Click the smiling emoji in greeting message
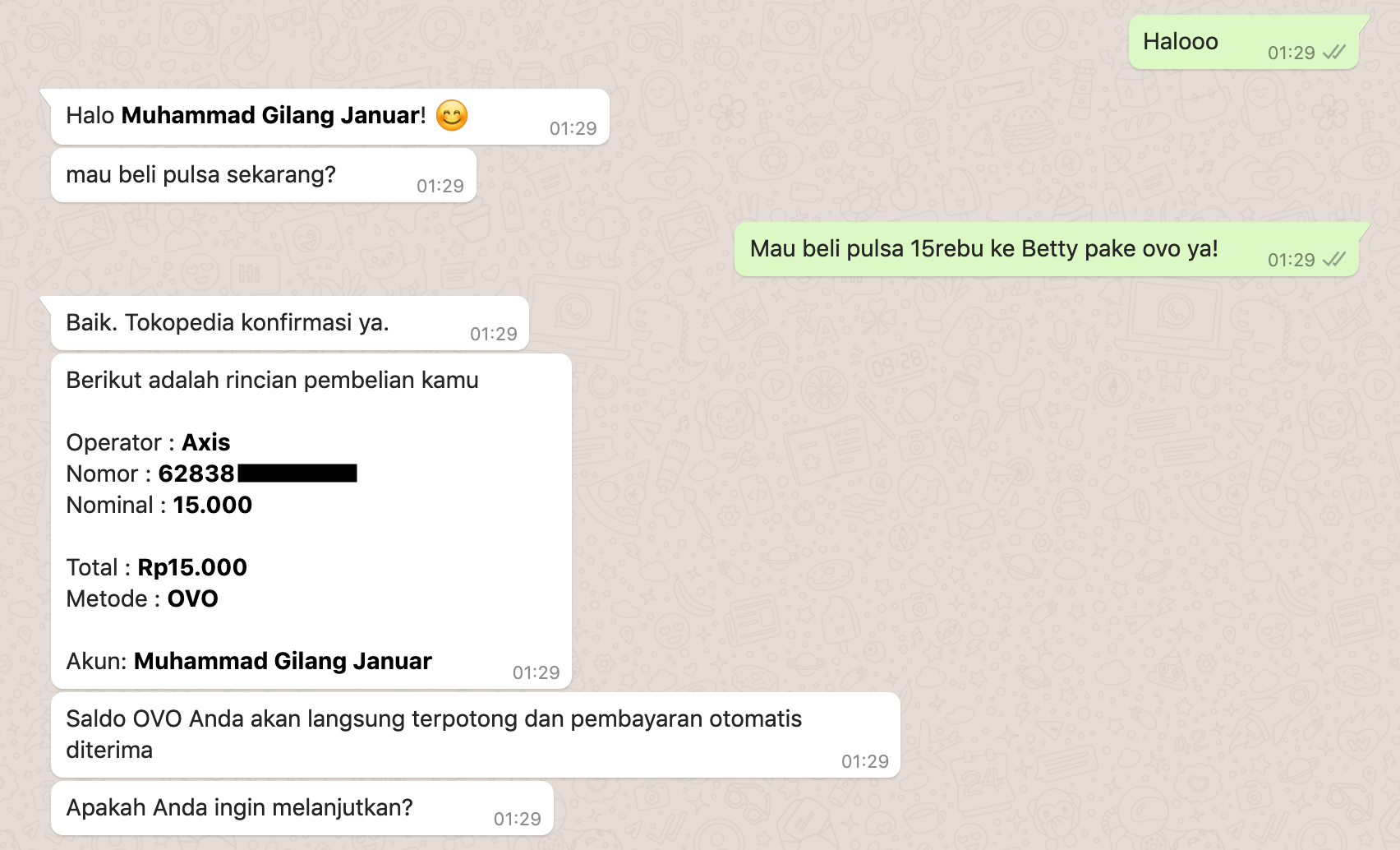 [x=451, y=116]
